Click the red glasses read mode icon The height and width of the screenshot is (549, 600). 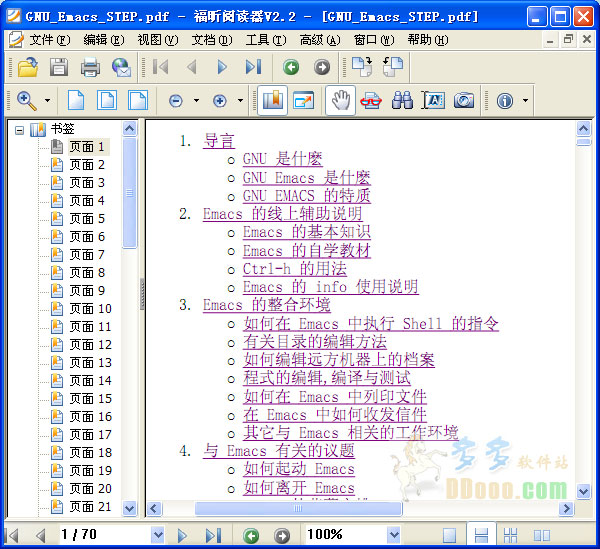[x=371, y=100]
